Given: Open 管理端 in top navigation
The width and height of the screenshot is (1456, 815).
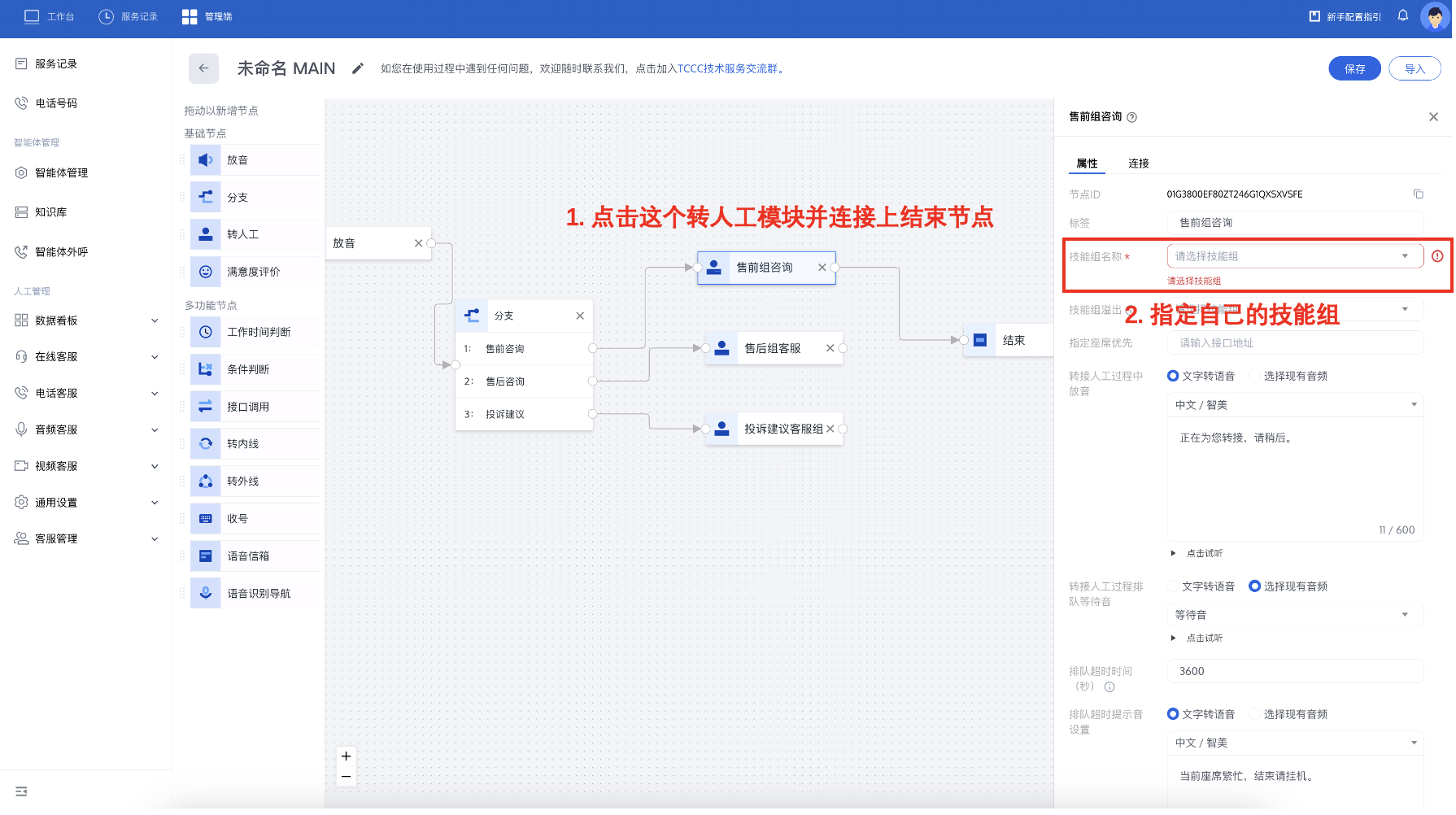Looking at the screenshot, I should 207,16.
